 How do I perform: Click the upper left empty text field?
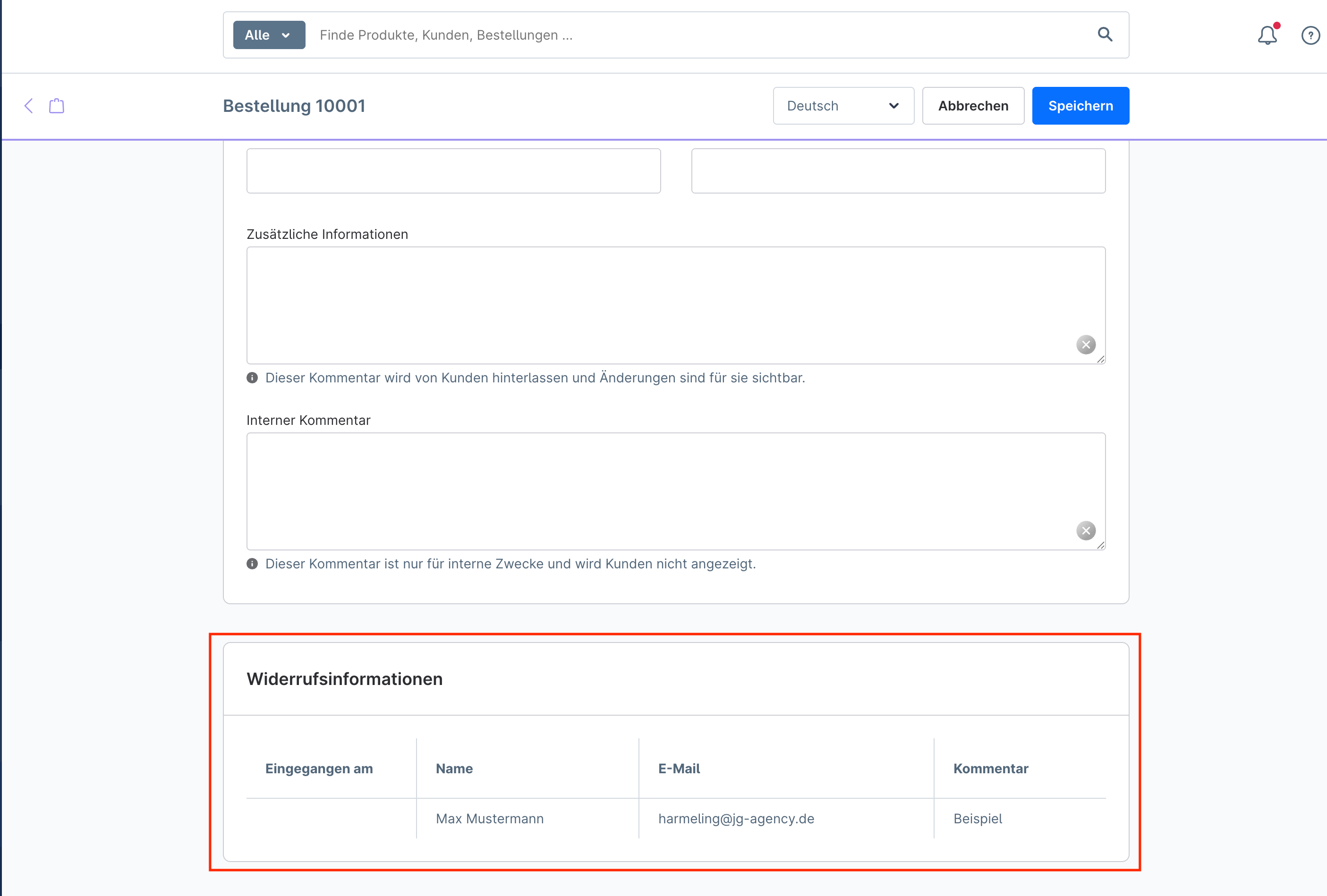click(x=453, y=170)
